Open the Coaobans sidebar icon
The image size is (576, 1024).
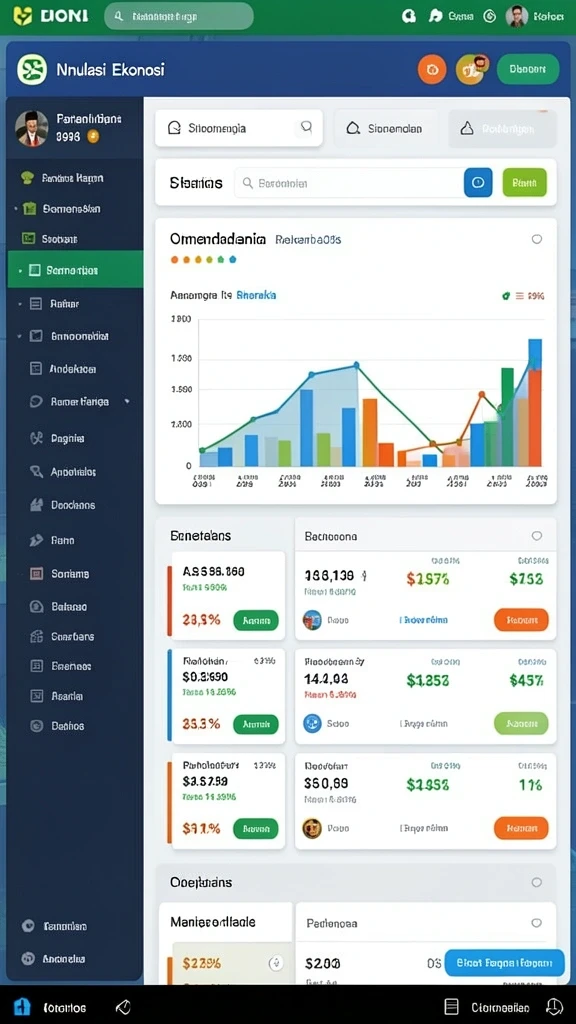37,636
